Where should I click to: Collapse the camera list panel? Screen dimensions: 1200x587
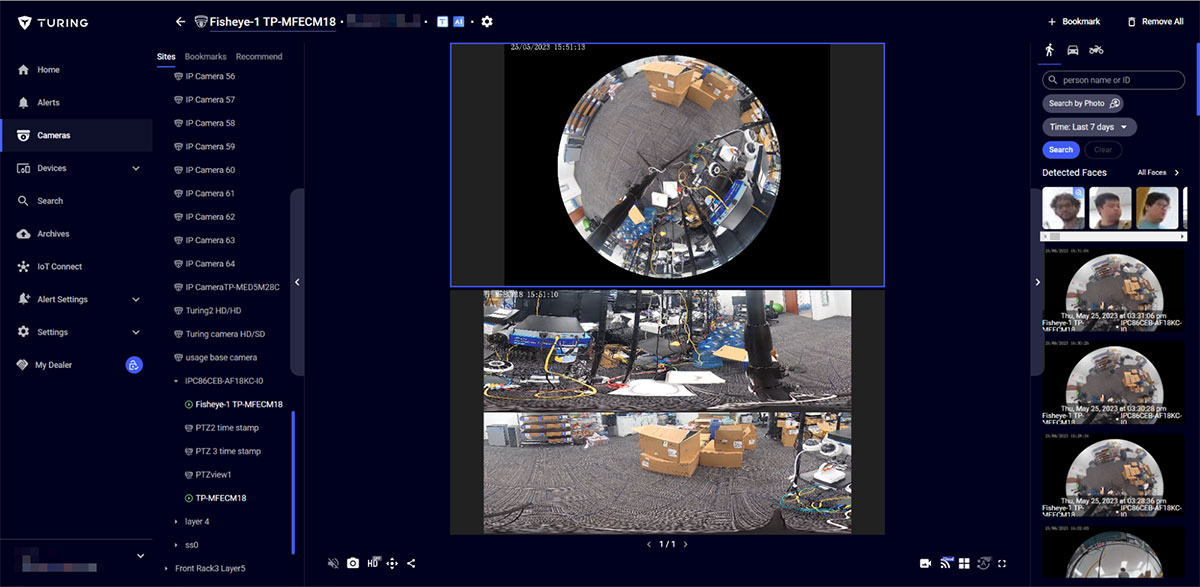297,282
